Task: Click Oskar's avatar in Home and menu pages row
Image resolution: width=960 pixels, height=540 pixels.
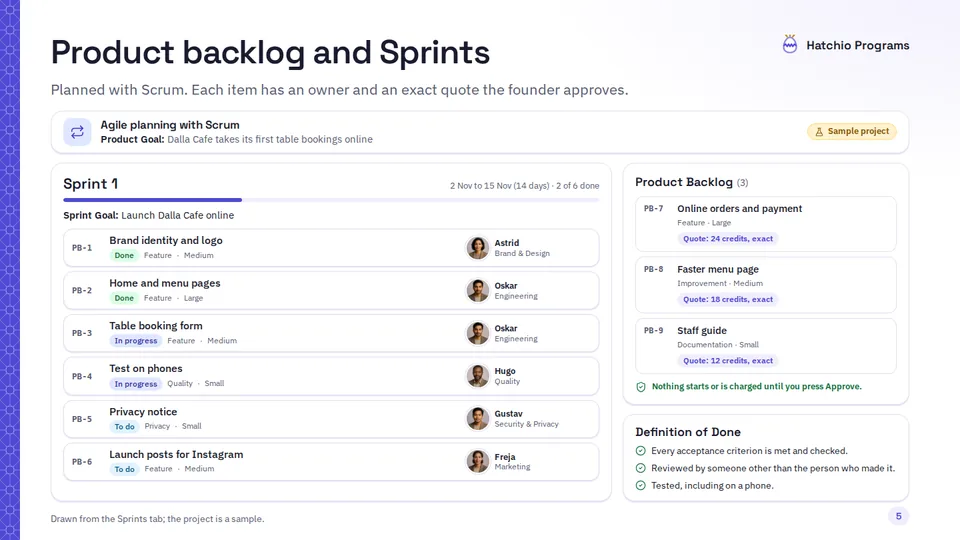Action: (x=478, y=291)
